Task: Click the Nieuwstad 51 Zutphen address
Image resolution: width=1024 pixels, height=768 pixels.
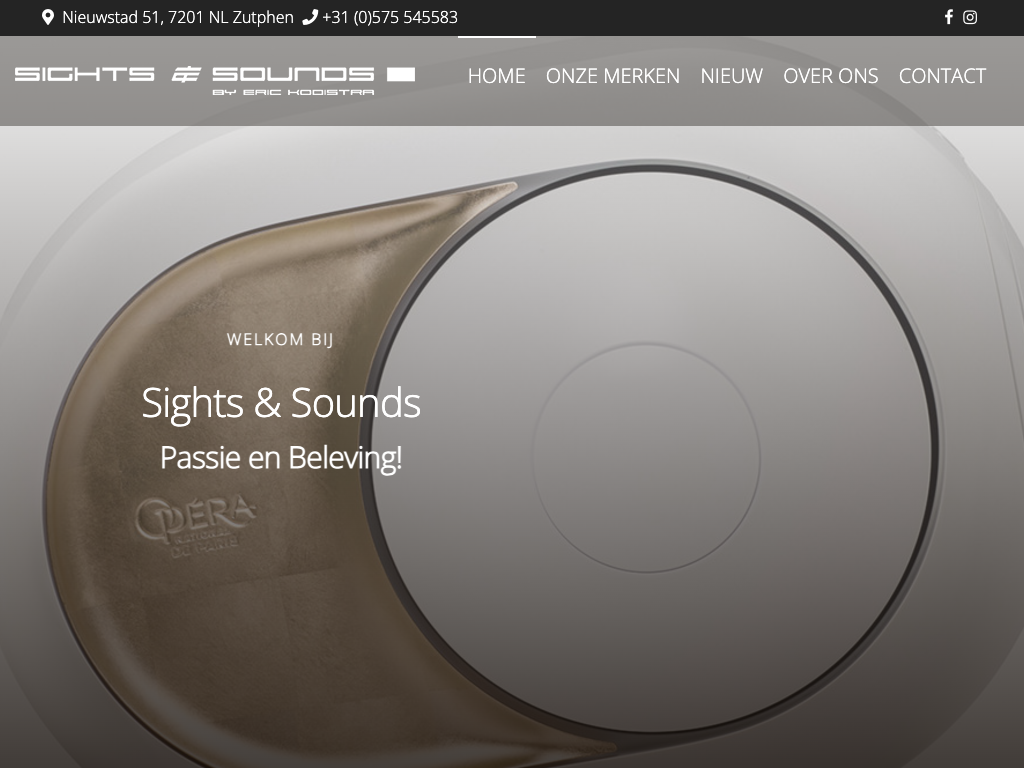Action: tap(178, 17)
